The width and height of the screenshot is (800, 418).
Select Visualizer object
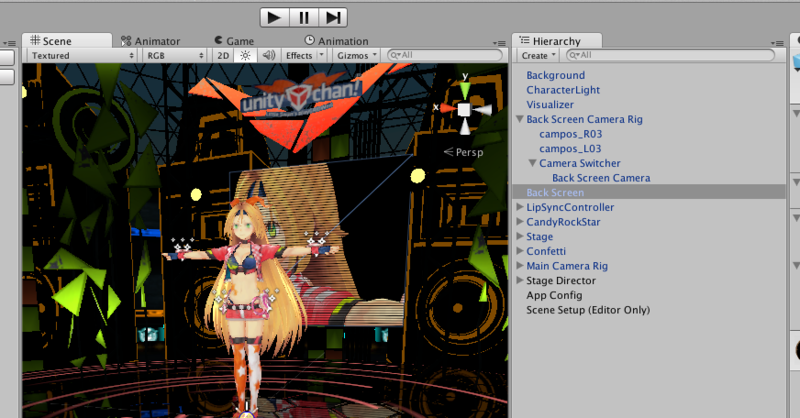click(550, 105)
